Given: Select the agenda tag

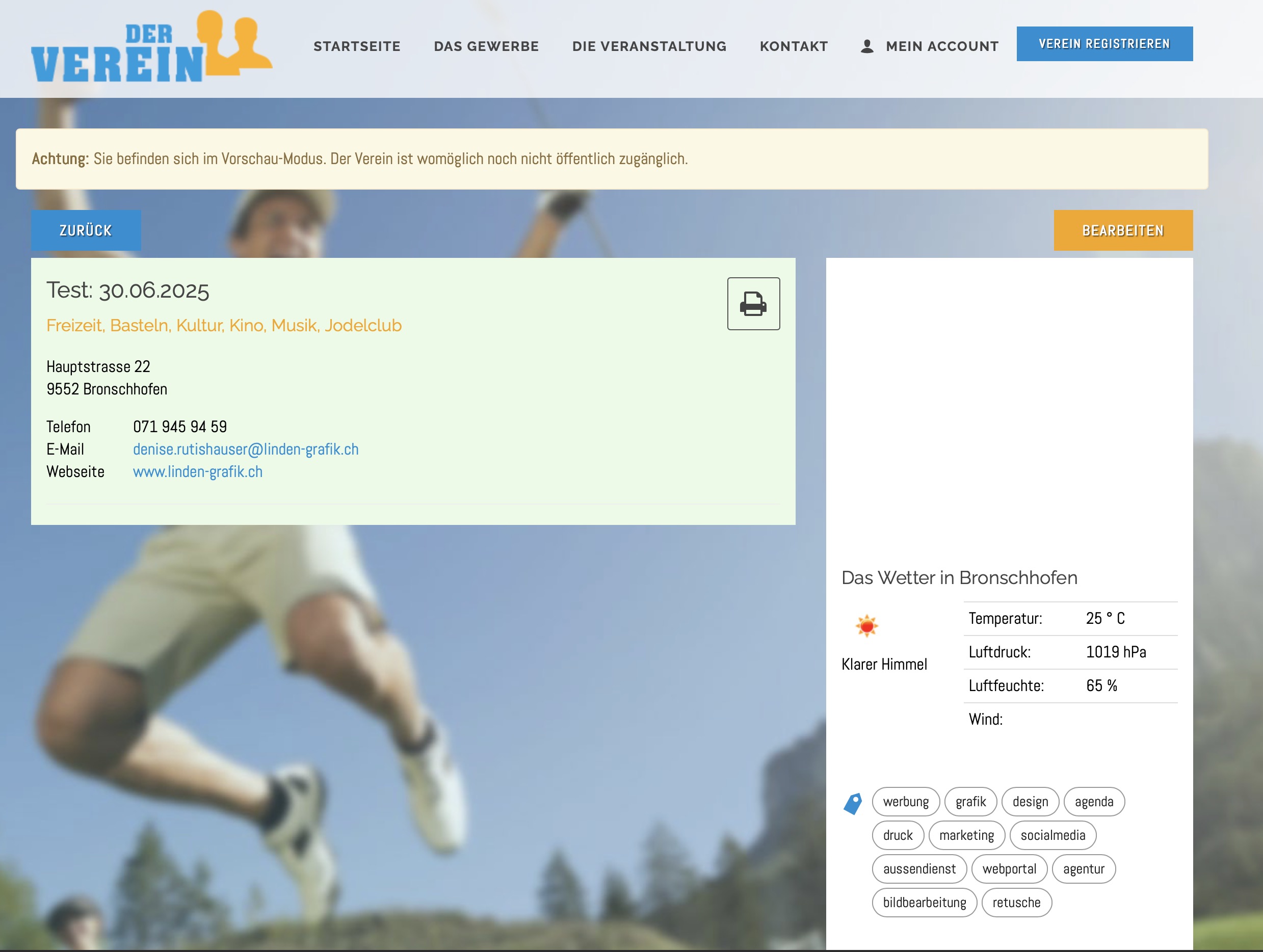Looking at the screenshot, I should pyautogui.click(x=1094, y=802).
